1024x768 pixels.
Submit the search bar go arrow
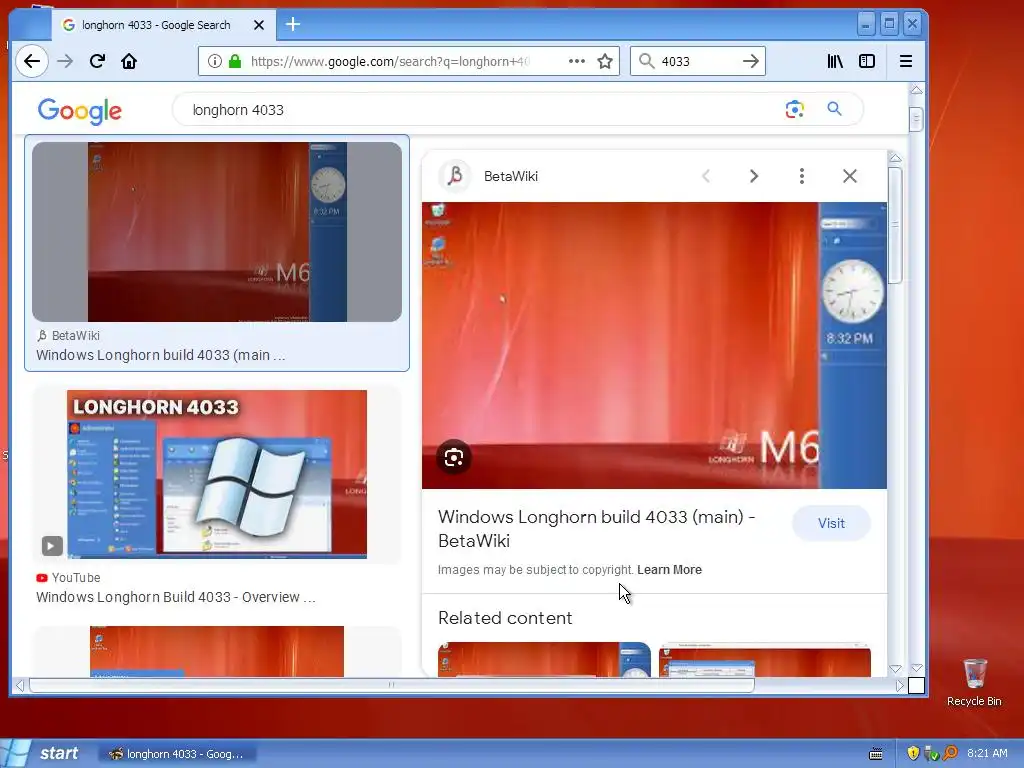(x=750, y=61)
